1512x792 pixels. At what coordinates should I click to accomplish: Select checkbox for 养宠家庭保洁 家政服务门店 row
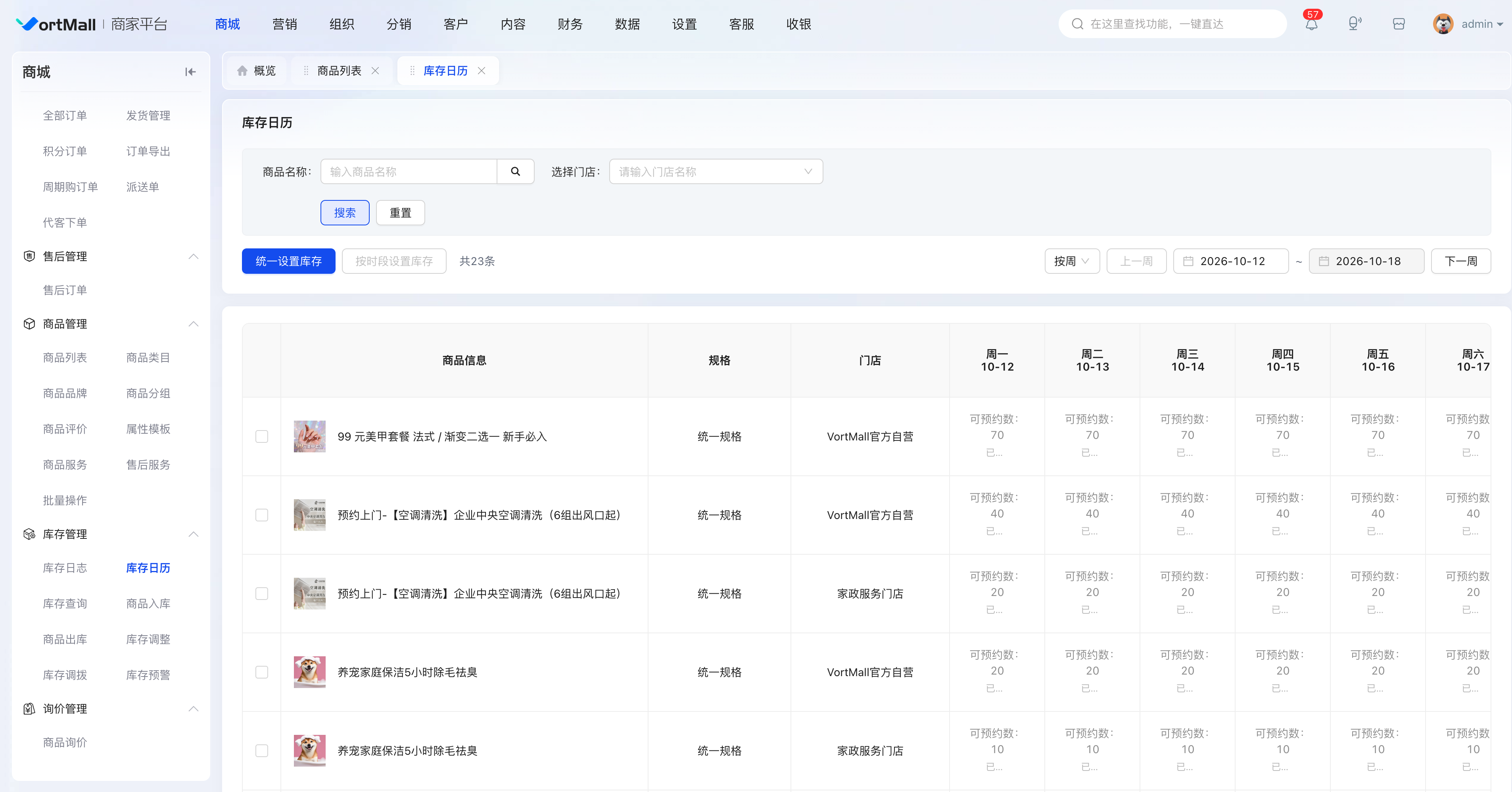click(x=262, y=751)
